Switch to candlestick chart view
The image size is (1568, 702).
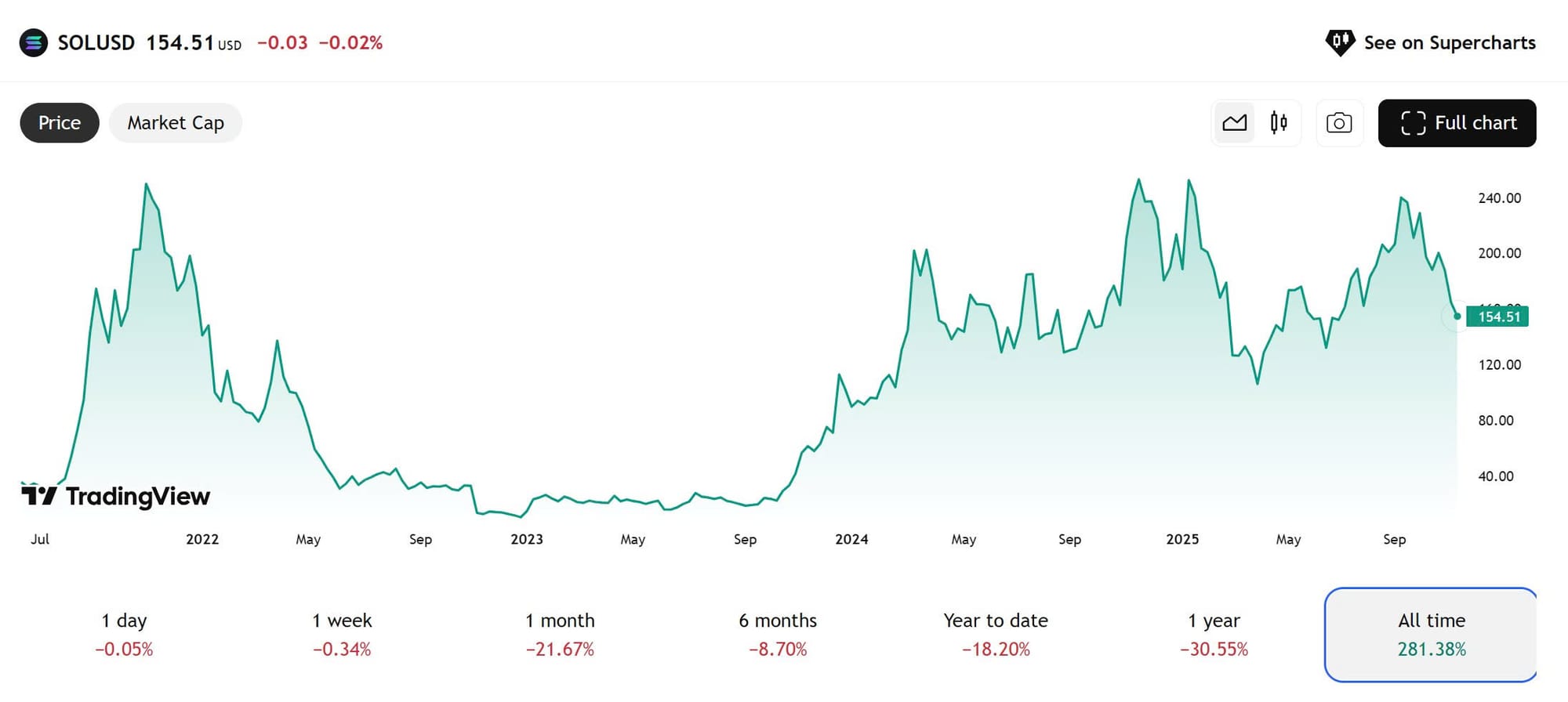click(x=1278, y=122)
